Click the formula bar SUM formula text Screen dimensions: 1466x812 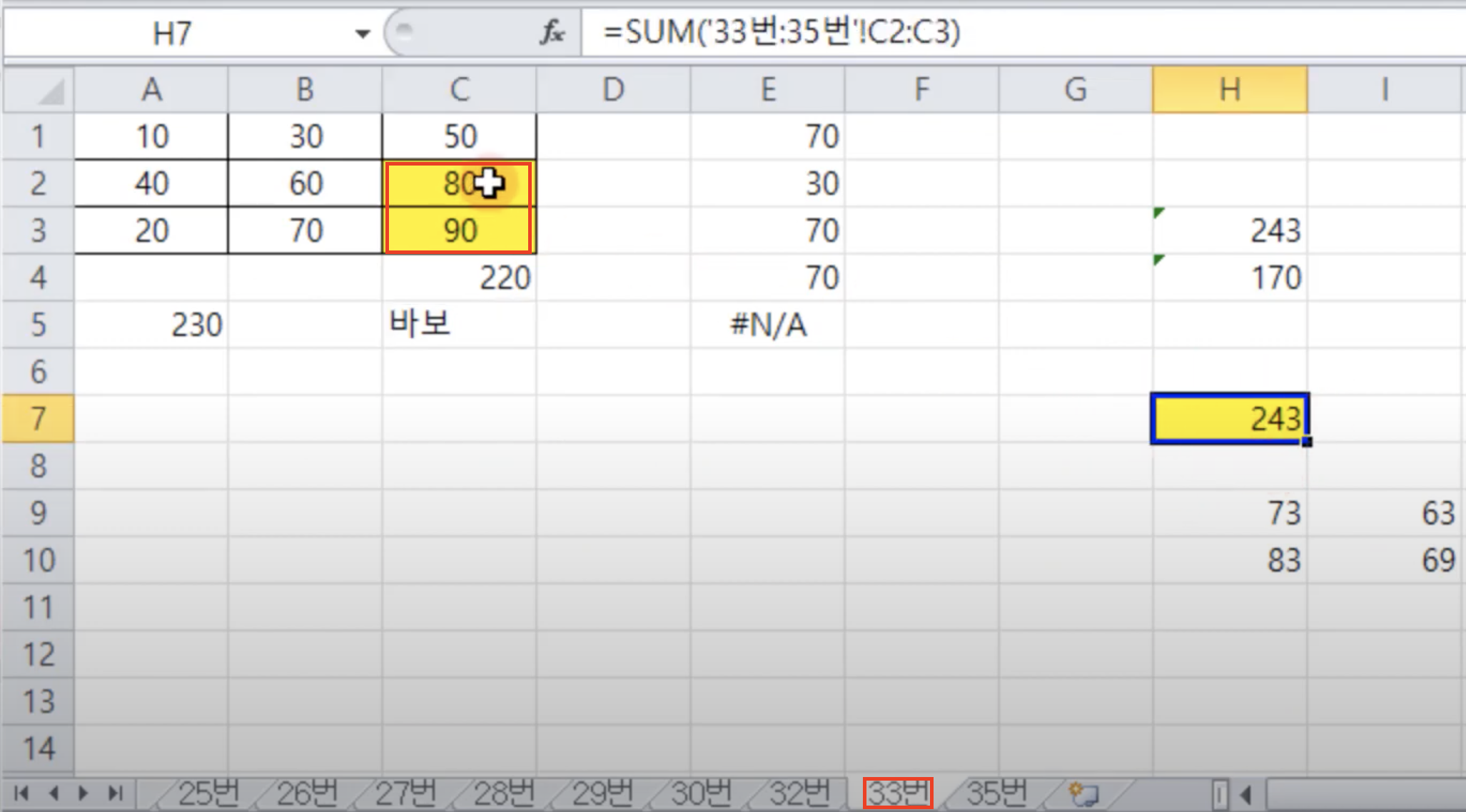(x=782, y=32)
